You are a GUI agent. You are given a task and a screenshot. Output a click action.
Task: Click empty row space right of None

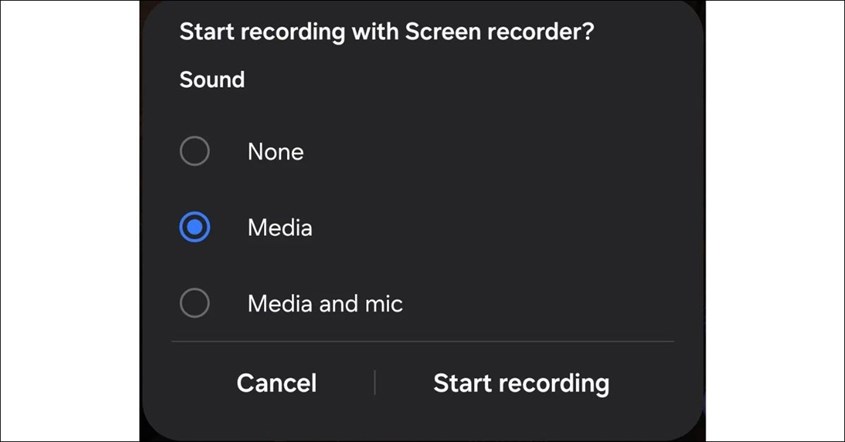(x=500, y=152)
